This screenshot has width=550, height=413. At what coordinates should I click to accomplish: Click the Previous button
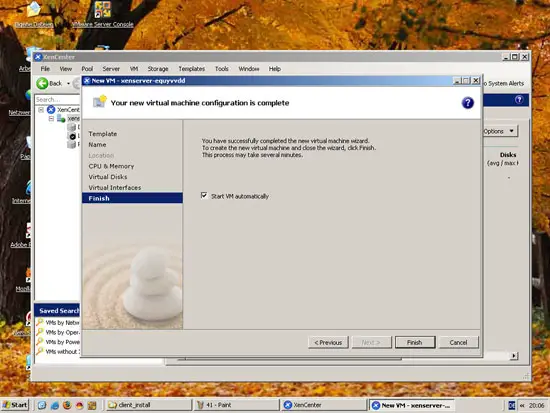tap(328, 342)
